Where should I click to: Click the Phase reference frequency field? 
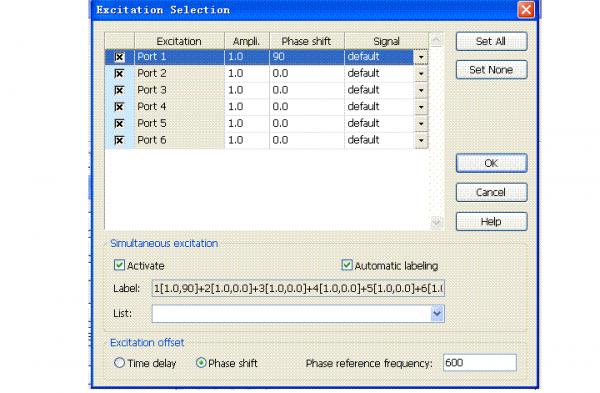click(x=480, y=362)
